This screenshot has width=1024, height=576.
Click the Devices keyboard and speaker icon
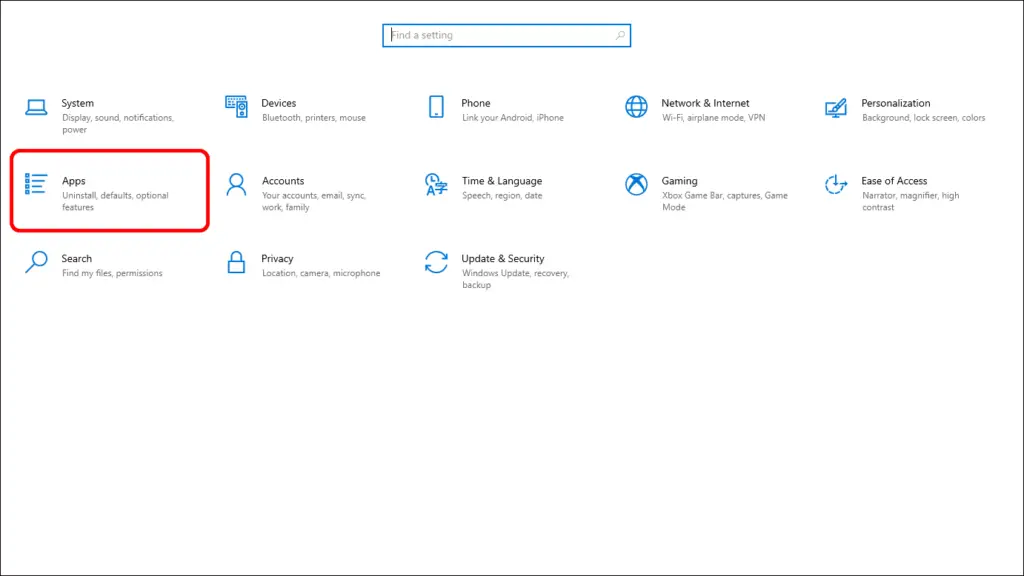tap(236, 106)
